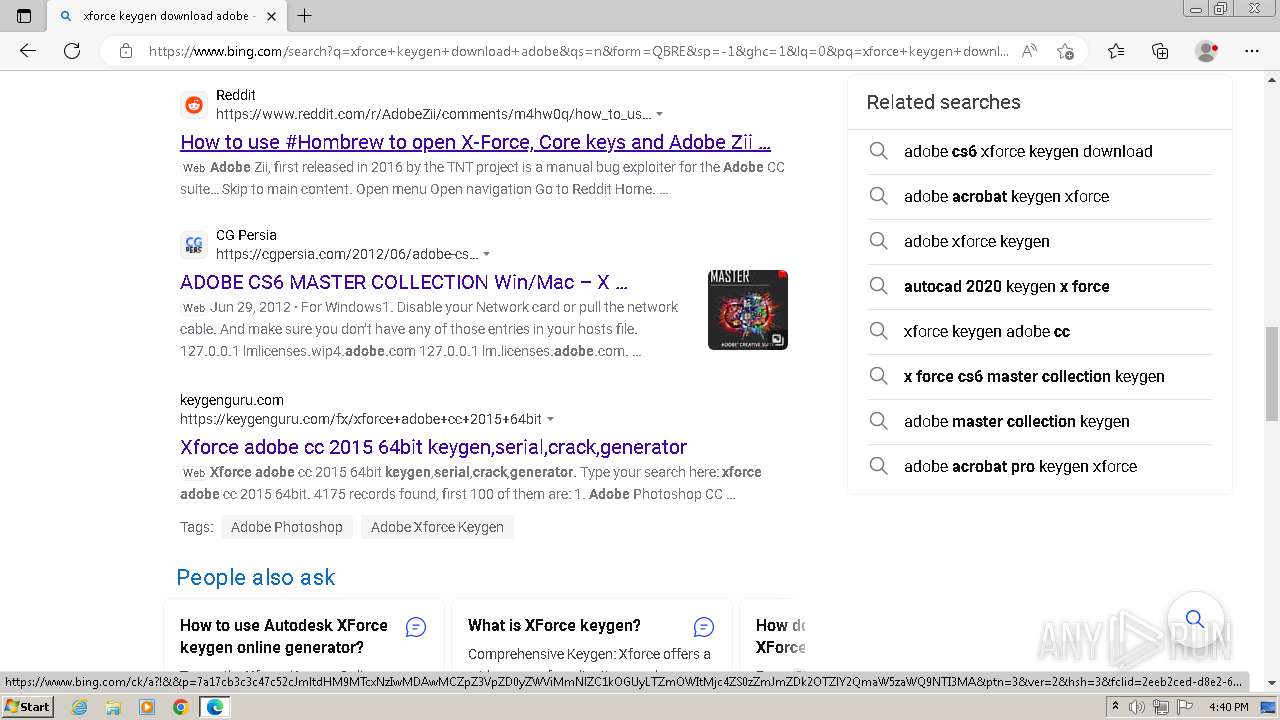Click the vertical page scrollbar thumb

[x=1272, y=373]
